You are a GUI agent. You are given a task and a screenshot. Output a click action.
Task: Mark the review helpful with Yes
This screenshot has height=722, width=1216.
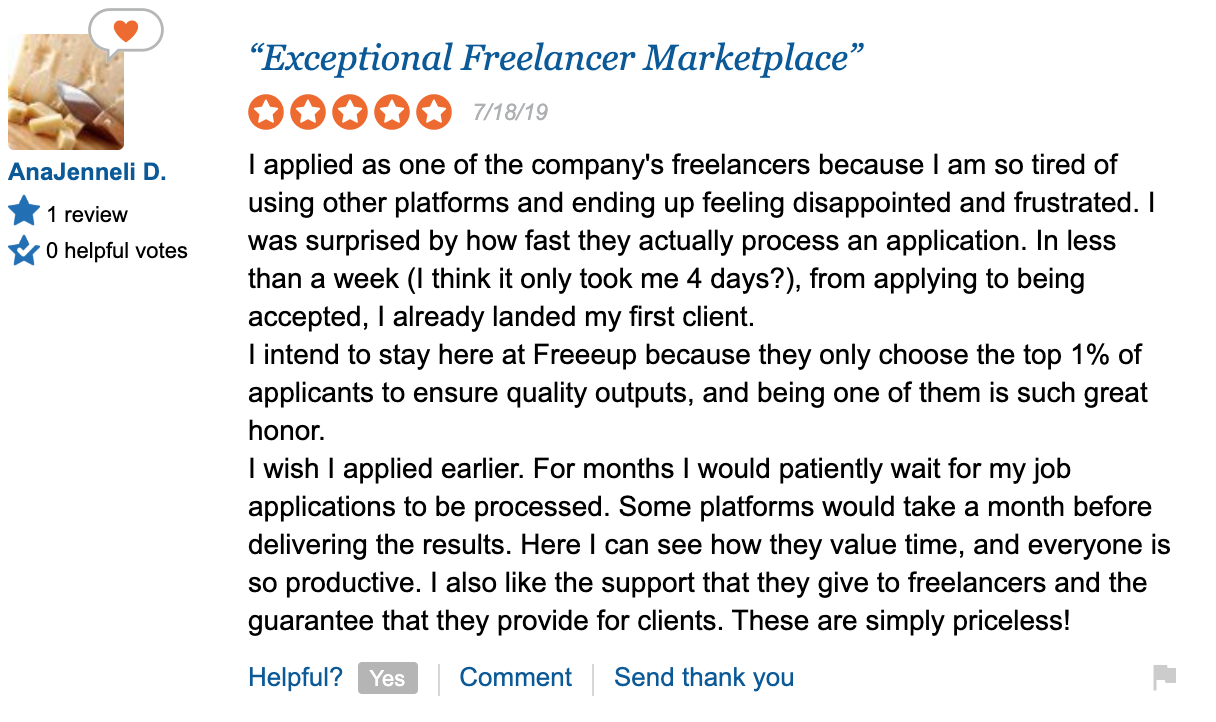(388, 678)
